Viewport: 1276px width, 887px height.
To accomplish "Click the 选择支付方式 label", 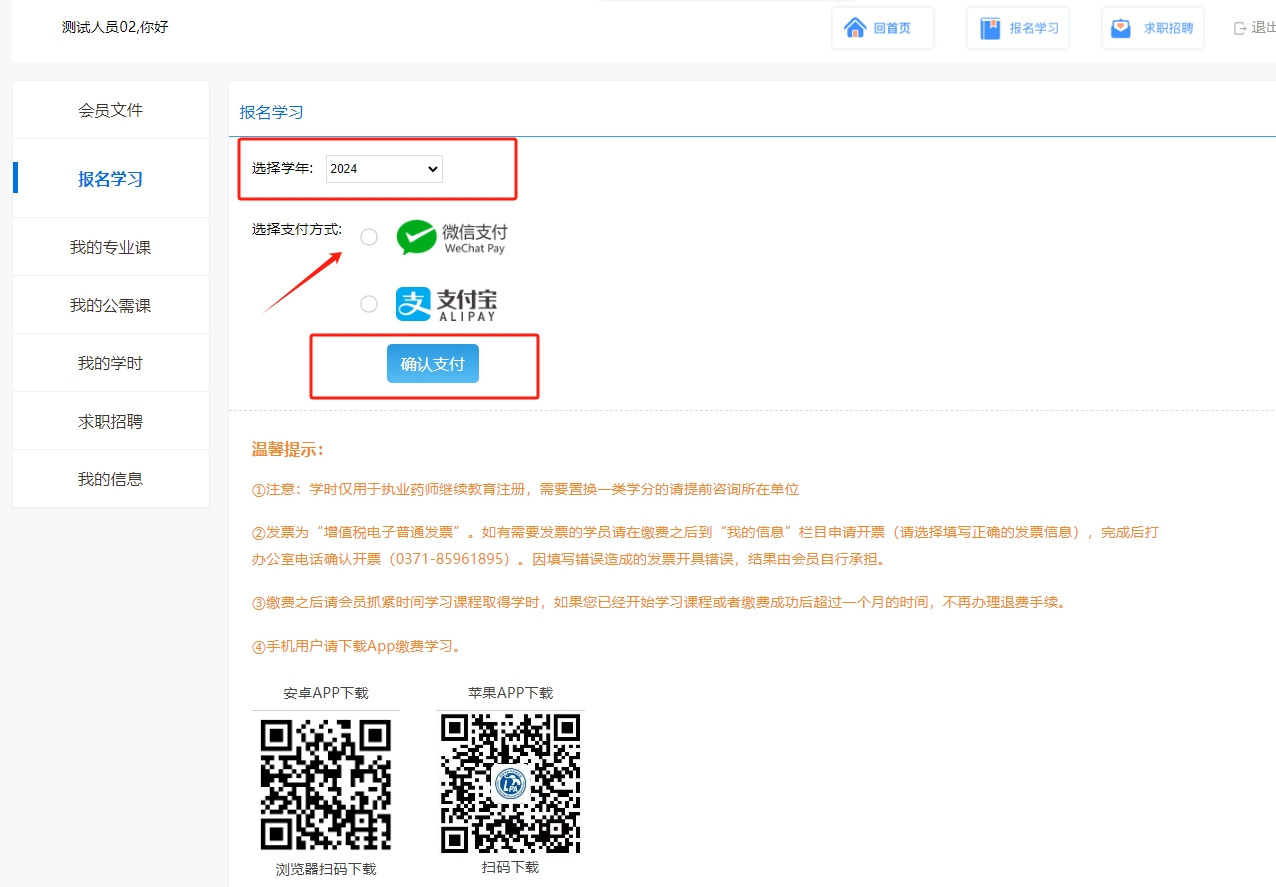I will pos(297,229).
